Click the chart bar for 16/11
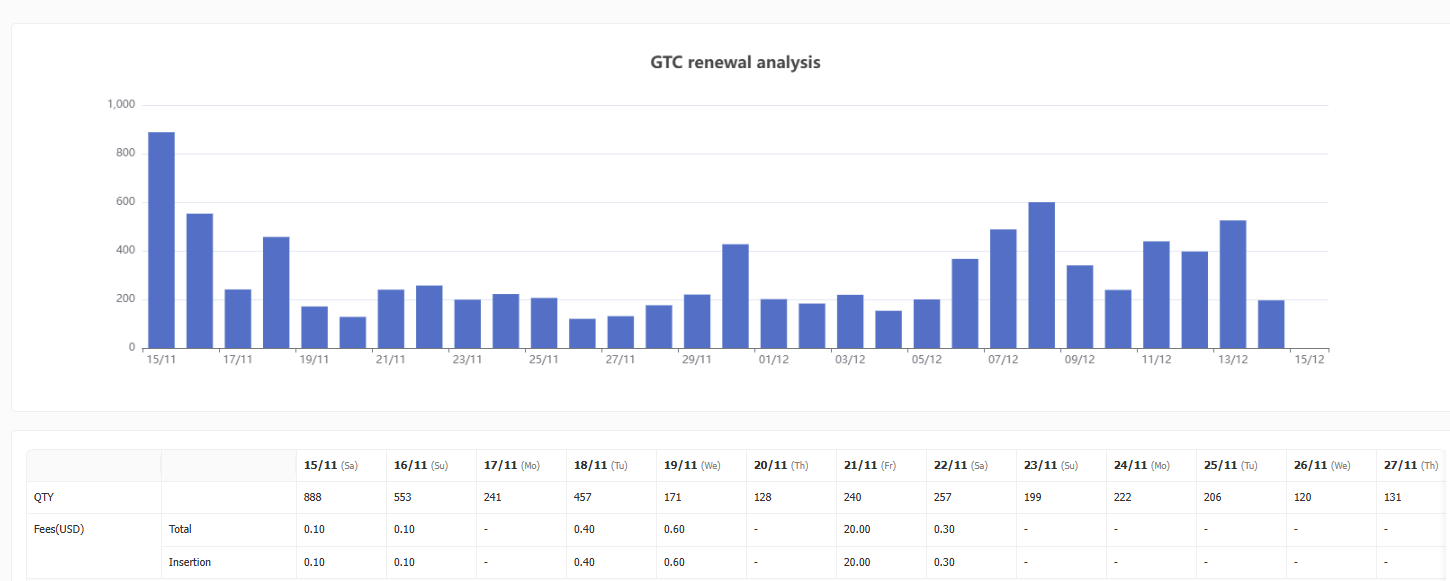1450x581 pixels. point(199,281)
